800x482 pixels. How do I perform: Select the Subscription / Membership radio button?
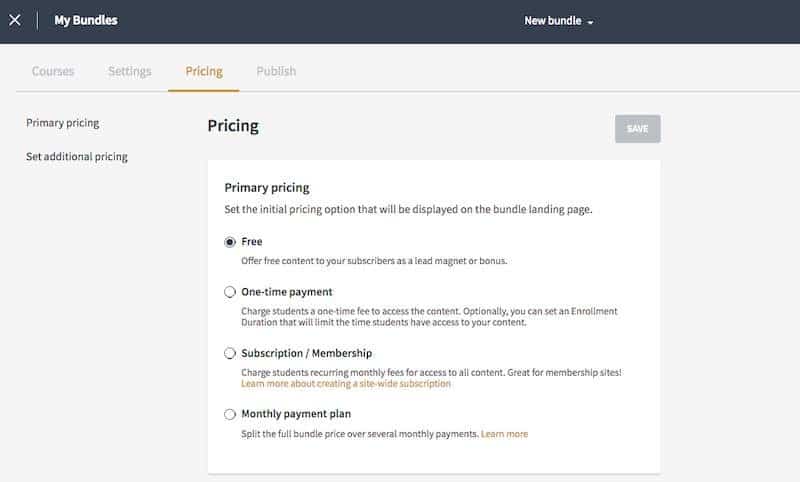pos(230,353)
